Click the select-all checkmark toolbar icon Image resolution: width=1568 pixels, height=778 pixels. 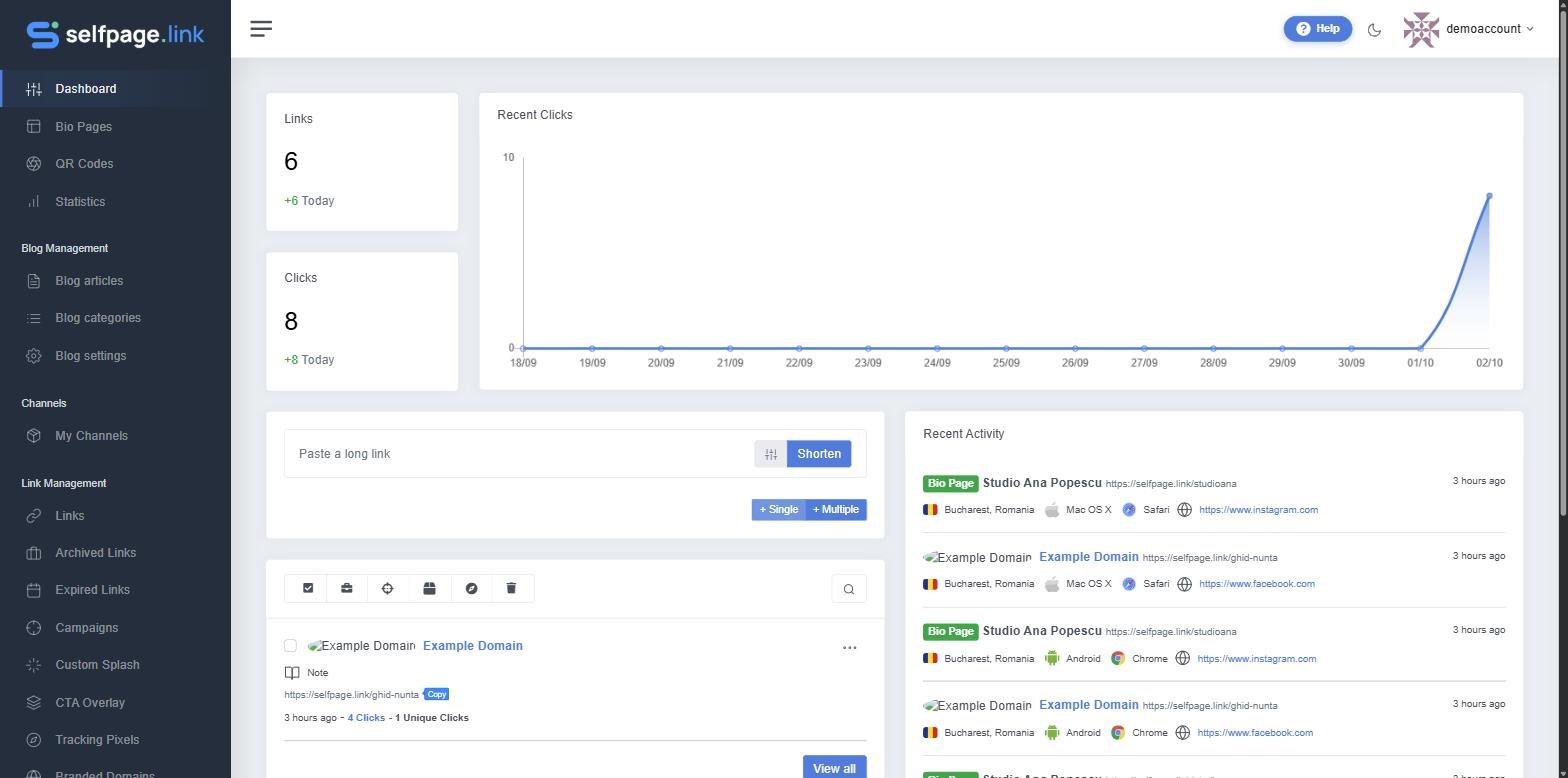coord(308,589)
